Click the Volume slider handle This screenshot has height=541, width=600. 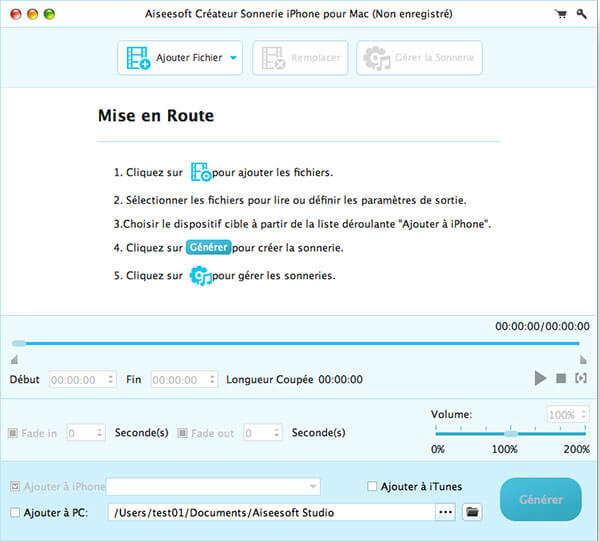(511, 433)
